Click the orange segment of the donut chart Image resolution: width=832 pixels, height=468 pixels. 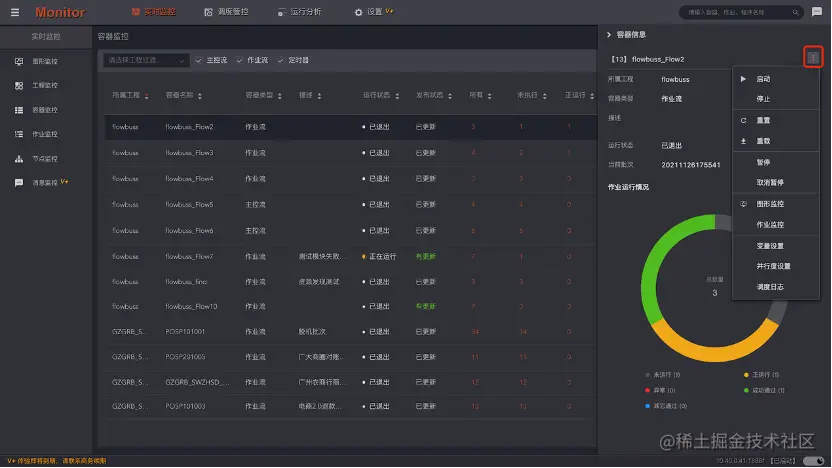click(x=714, y=348)
